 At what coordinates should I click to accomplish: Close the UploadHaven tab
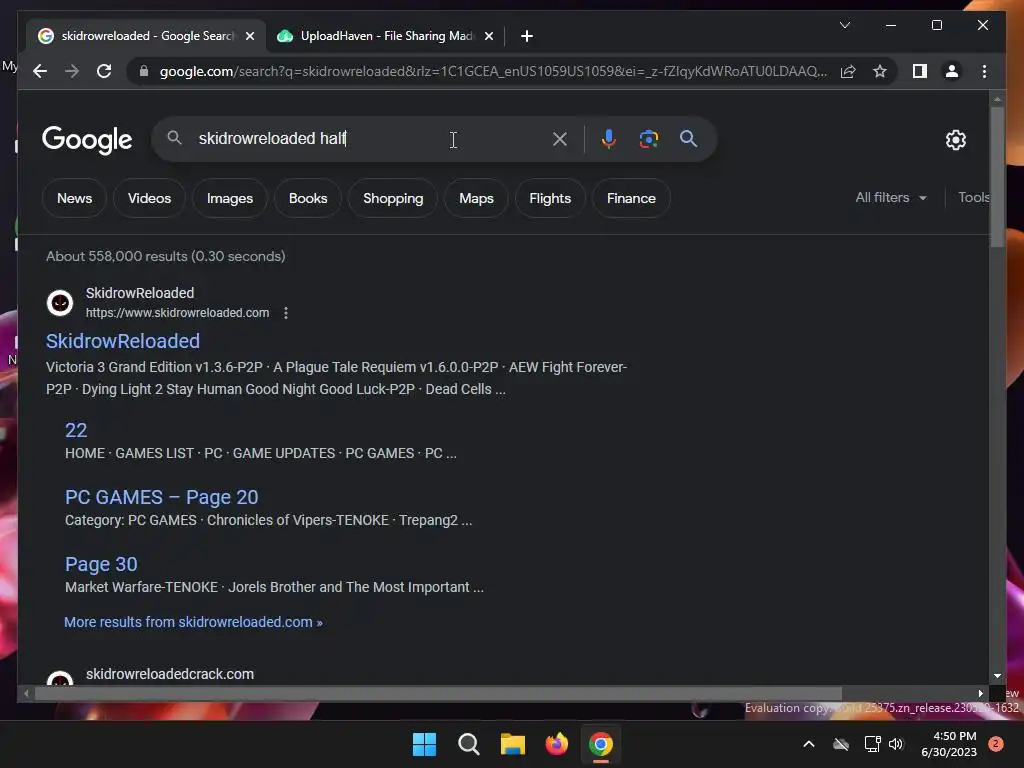[x=488, y=36]
